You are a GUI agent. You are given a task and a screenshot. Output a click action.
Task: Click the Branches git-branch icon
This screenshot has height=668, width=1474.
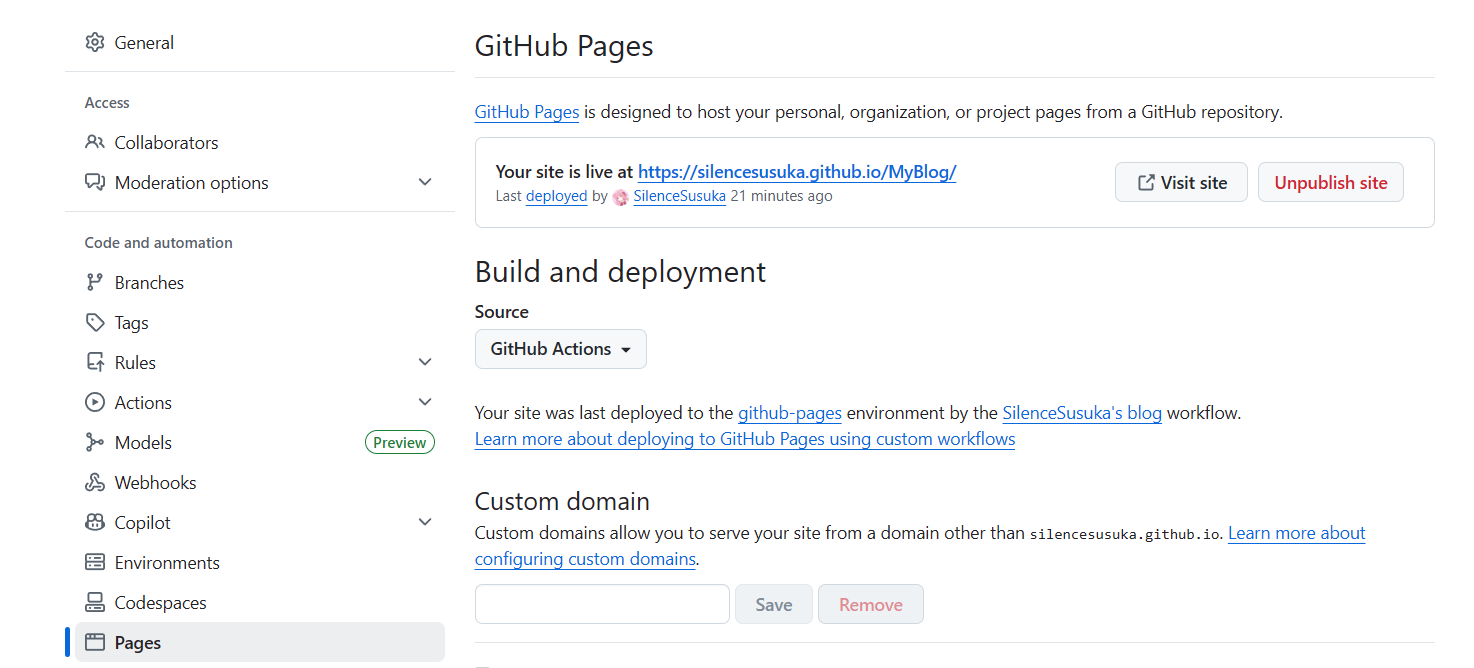coord(95,283)
